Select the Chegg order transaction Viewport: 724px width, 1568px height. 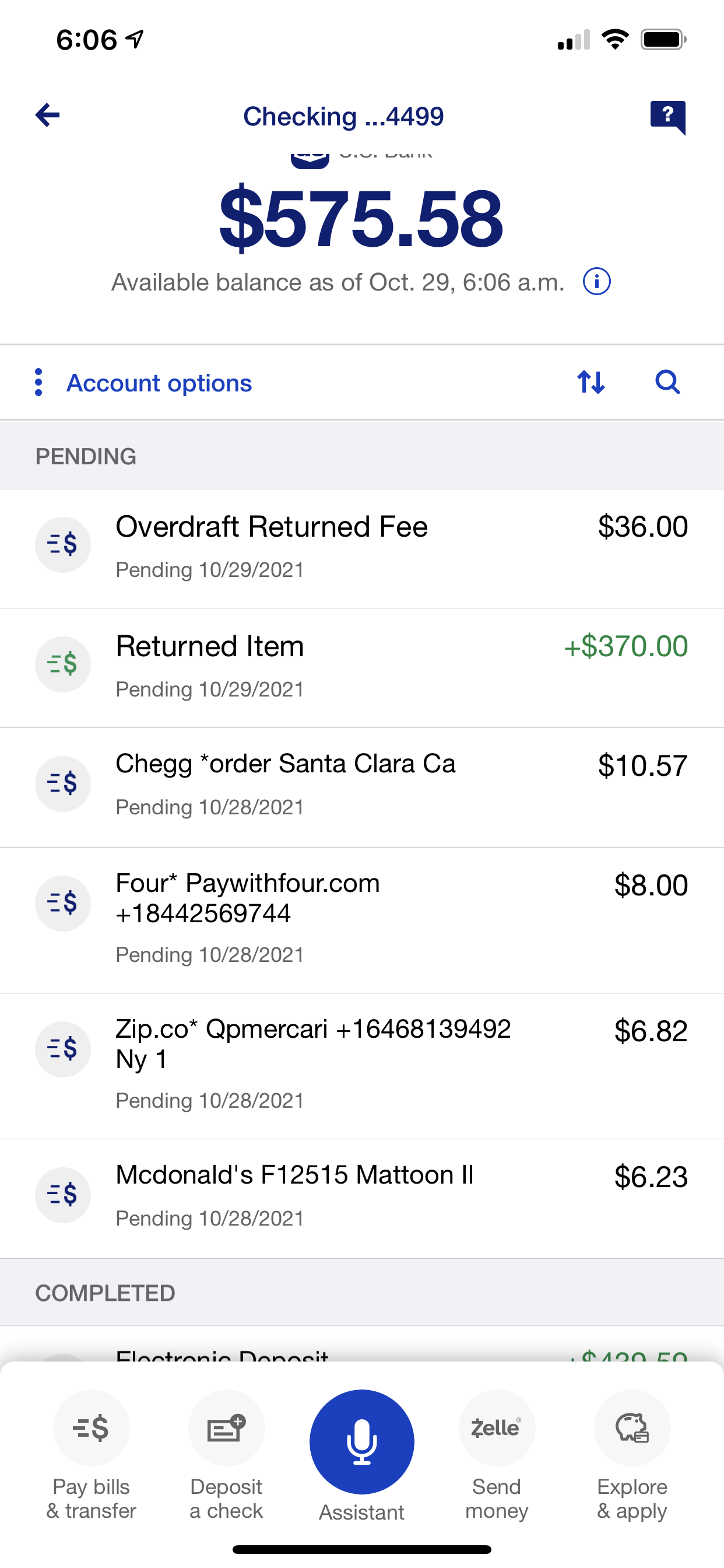(362, 785)
